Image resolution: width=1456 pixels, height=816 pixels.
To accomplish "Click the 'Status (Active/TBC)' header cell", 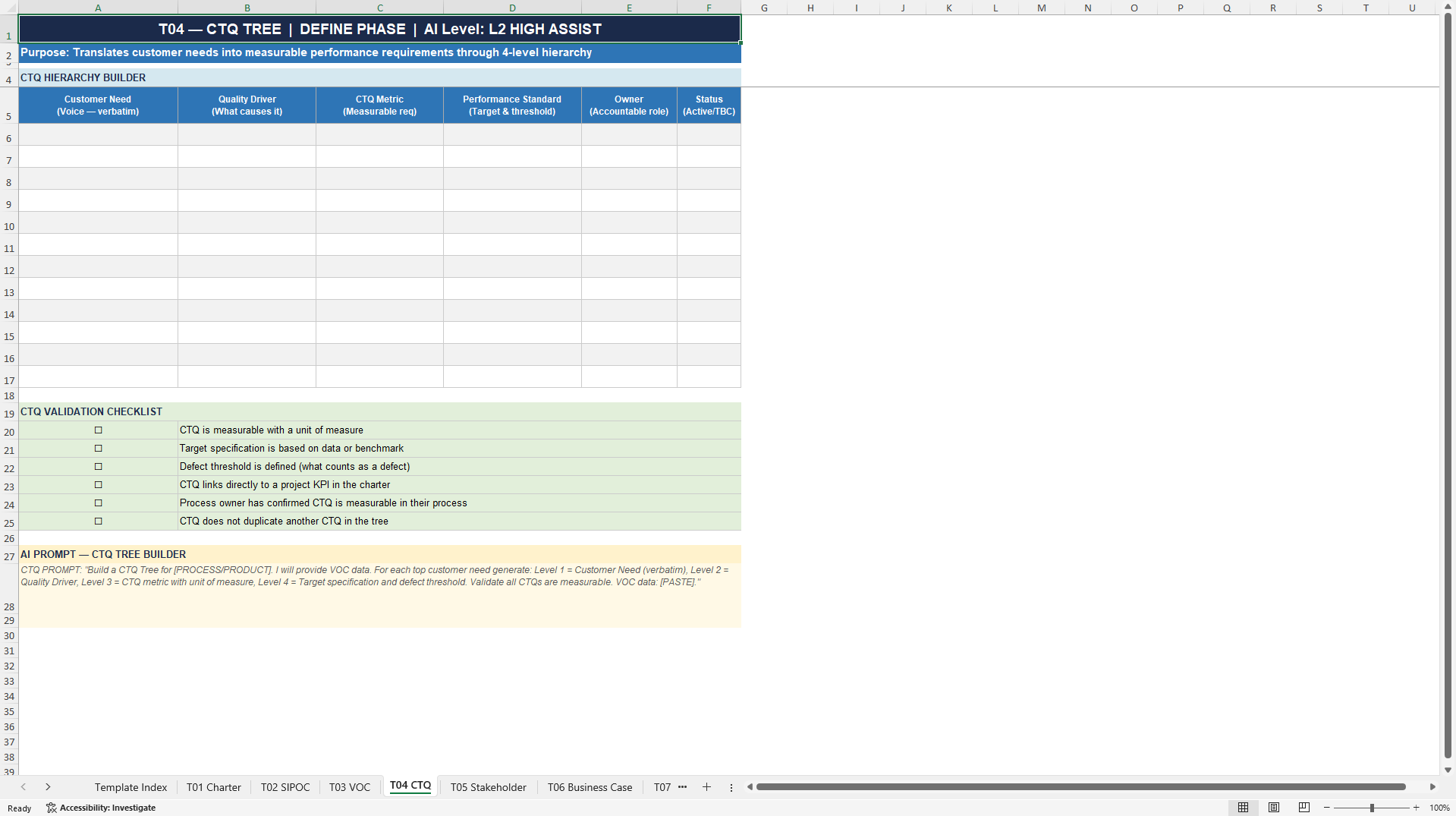I will 709,106.
